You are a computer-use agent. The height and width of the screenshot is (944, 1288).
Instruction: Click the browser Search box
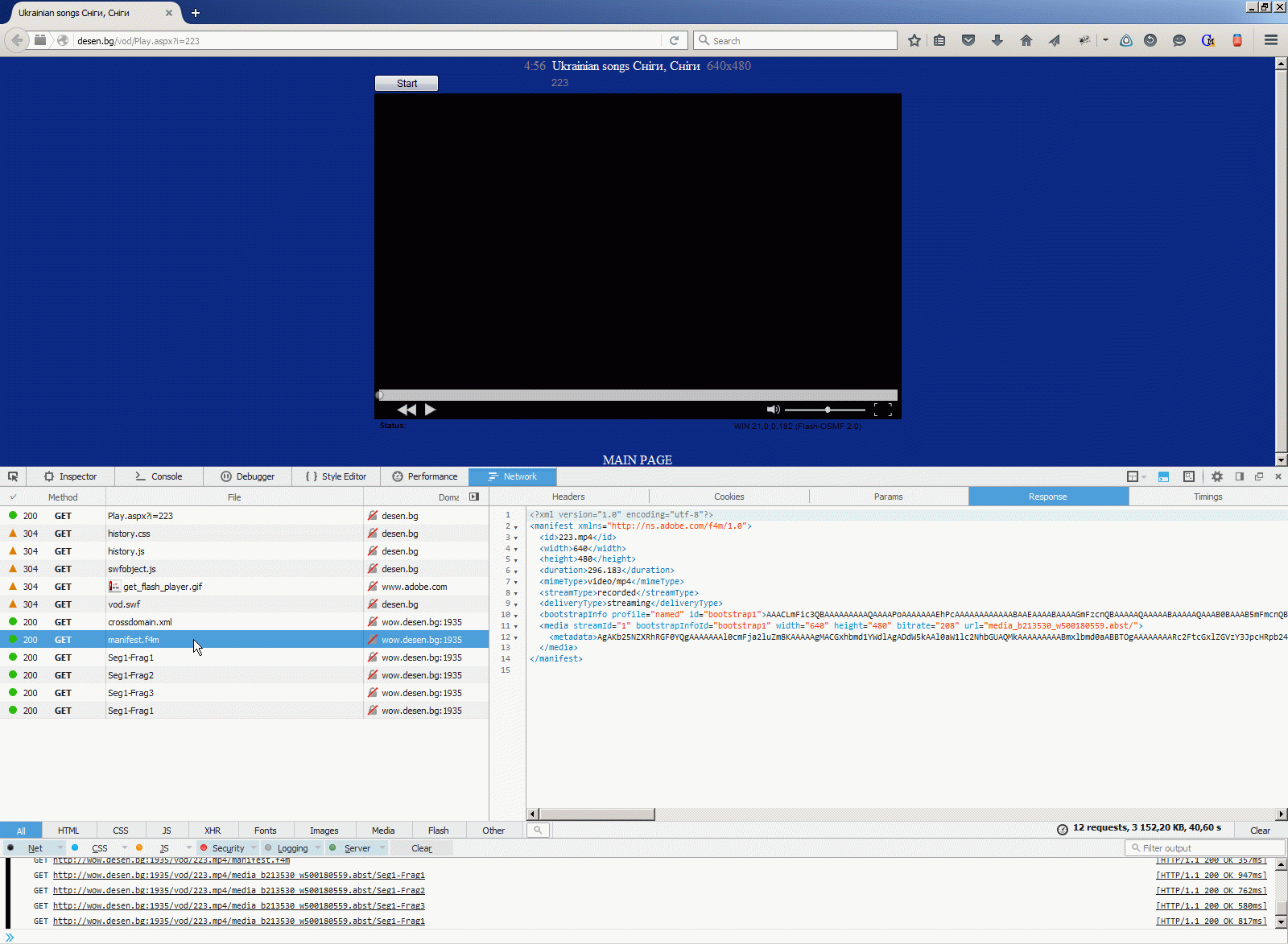coord(795,40)
